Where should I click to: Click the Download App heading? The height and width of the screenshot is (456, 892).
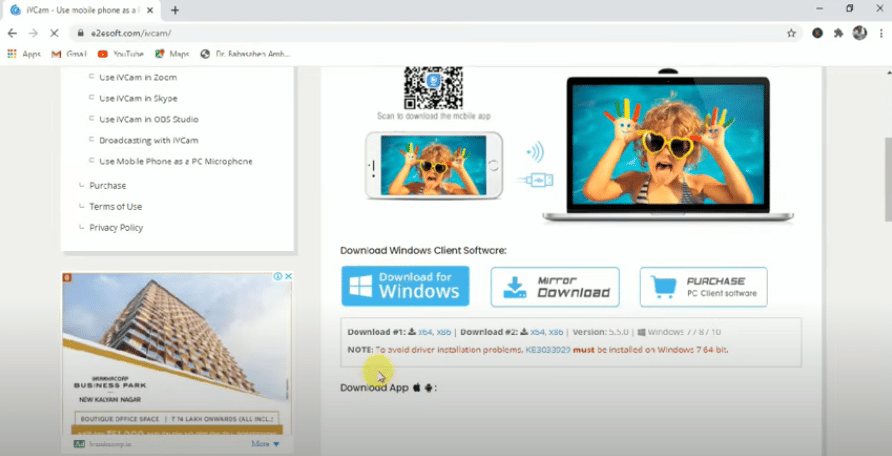click(388, 388)
